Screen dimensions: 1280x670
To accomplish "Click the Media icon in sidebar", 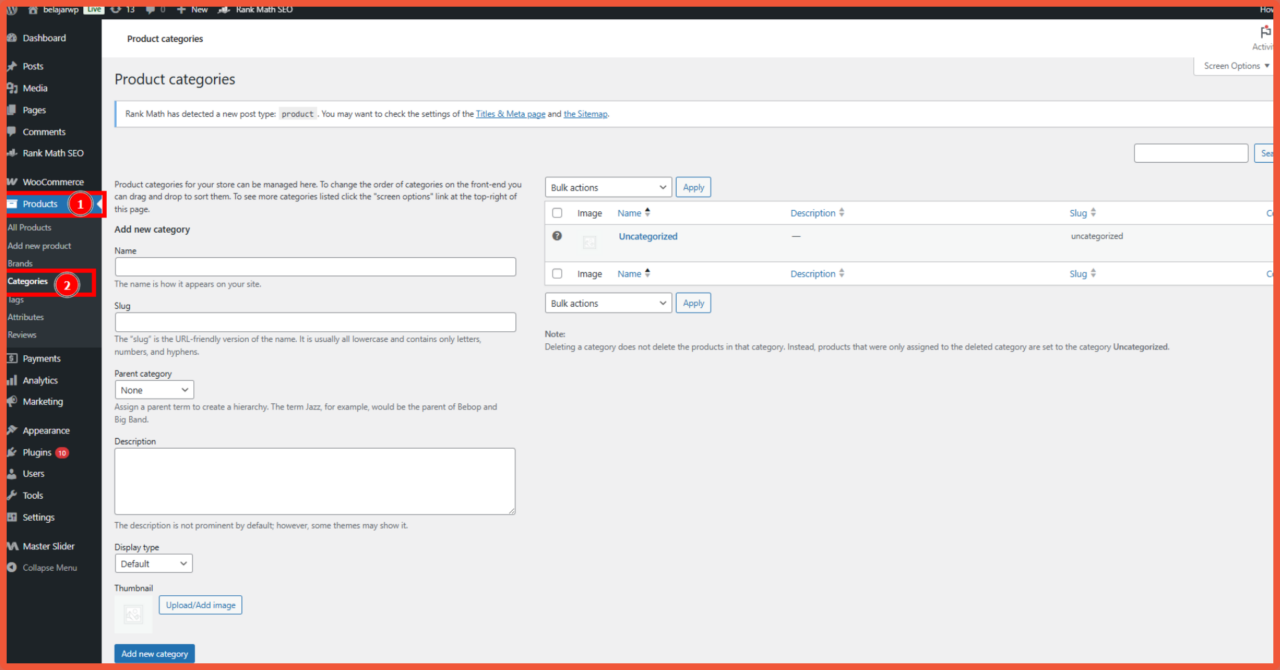I will click(12, 88).
